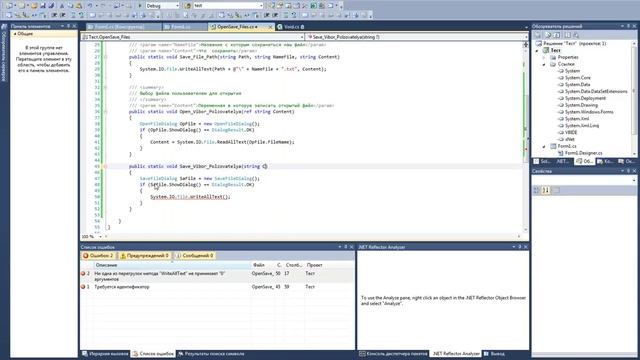Click the View Designer icon in Solution Explorer toolbar
This screenshot has width=640, height=360.
tap(576, 35)
